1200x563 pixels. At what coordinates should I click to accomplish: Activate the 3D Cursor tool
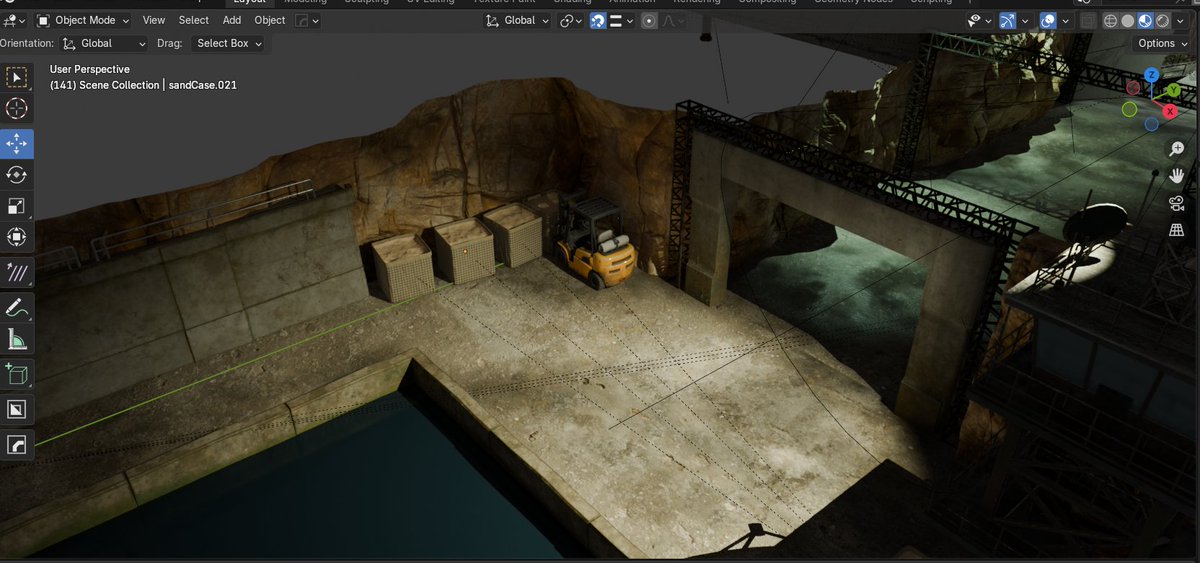click(17, 108)
